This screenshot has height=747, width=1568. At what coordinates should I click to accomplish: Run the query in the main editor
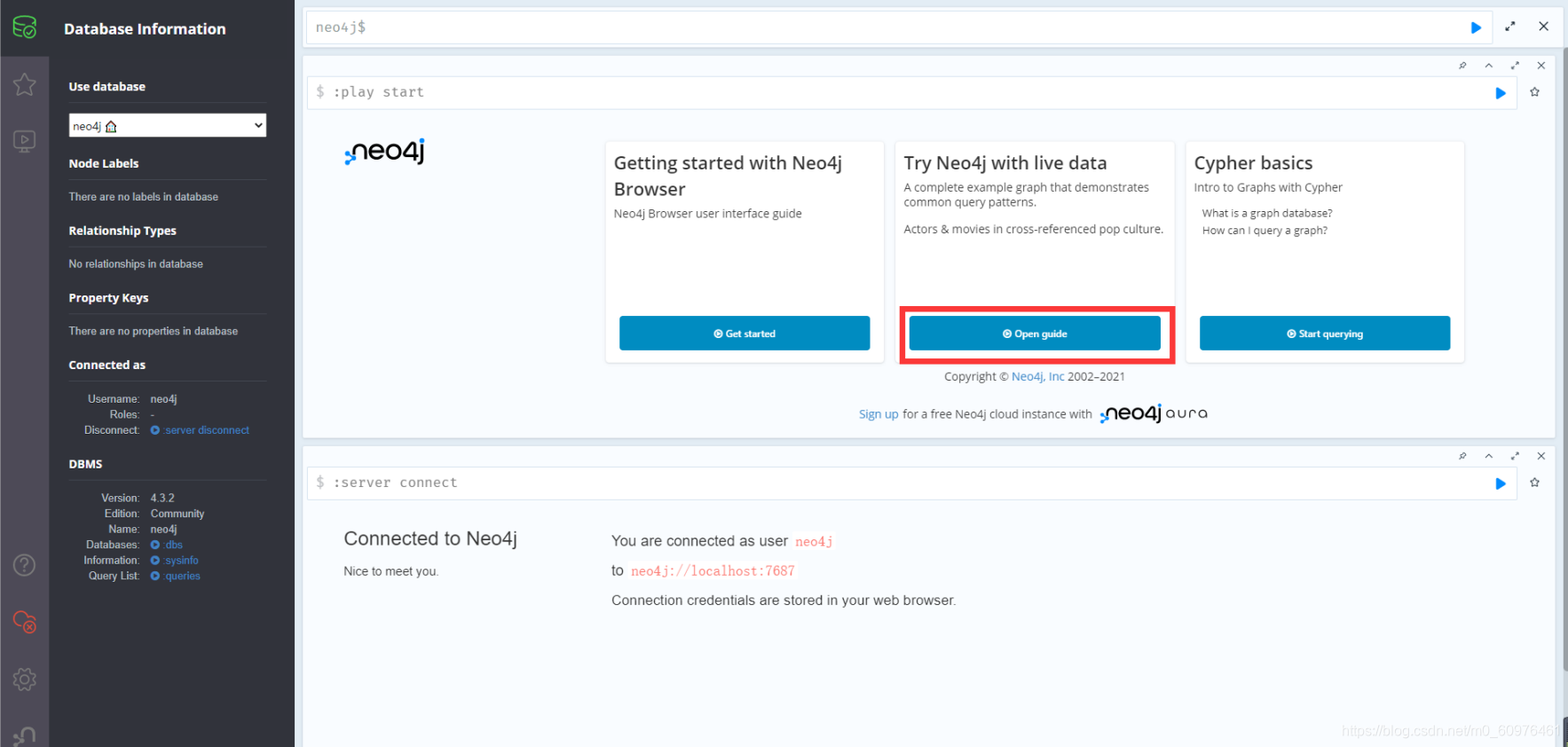(1476, 28)
